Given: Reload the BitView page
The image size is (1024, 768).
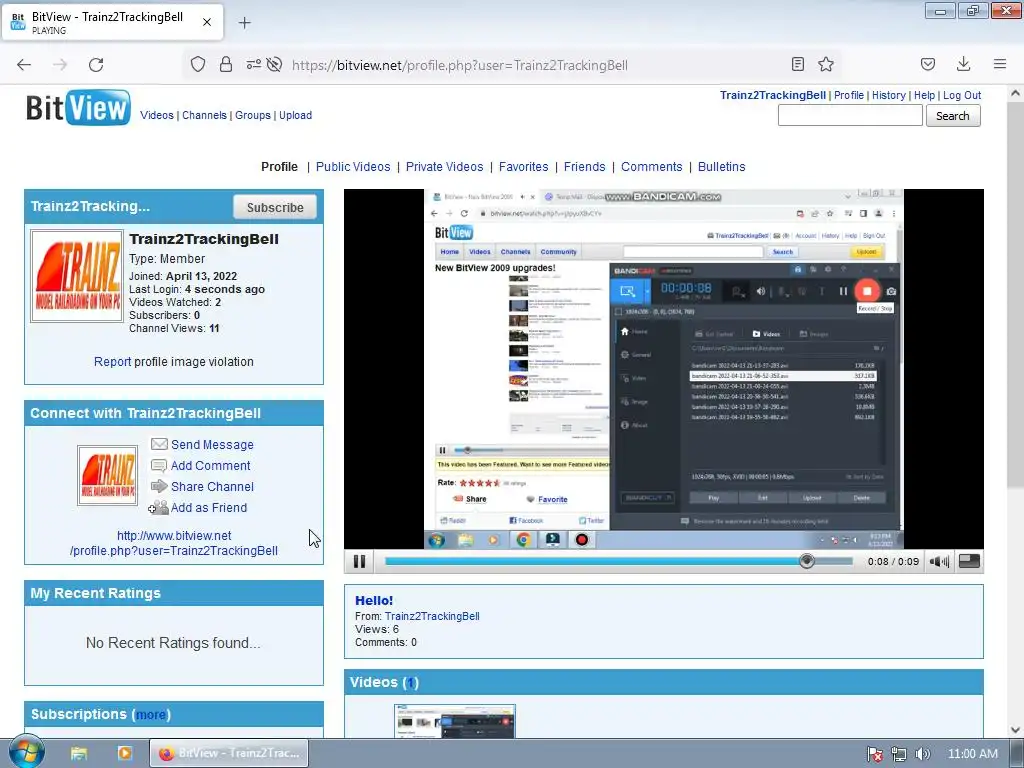Looking at the screenshot, I should [96, 65].
